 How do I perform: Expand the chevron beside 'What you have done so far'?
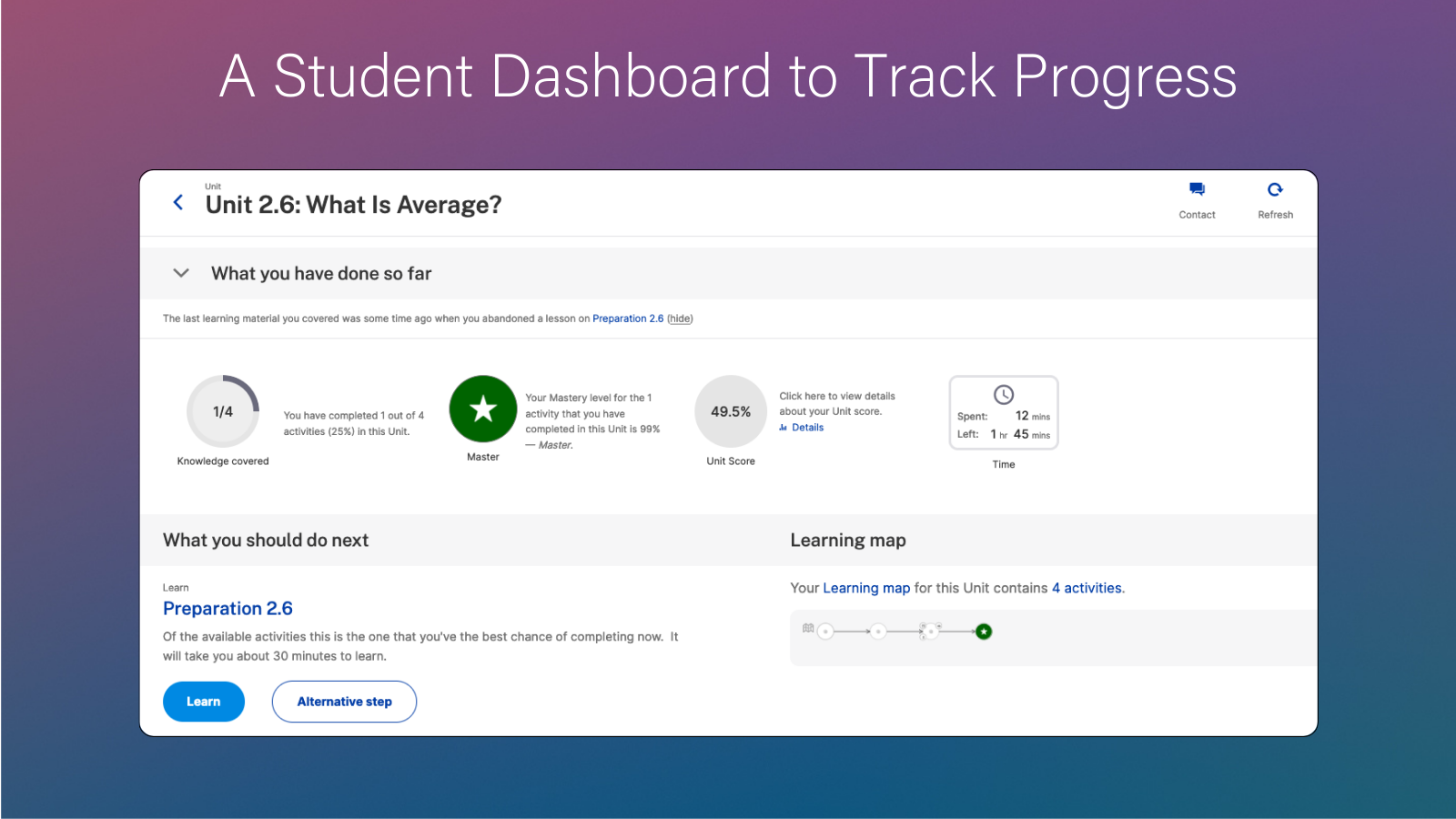(x=180, y=272)
